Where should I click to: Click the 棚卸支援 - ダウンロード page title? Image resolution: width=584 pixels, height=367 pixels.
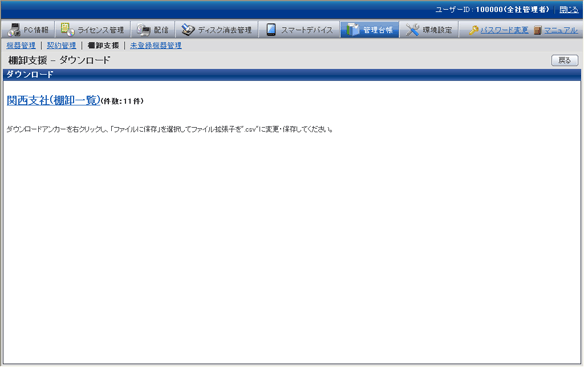[x=59, y=60]
